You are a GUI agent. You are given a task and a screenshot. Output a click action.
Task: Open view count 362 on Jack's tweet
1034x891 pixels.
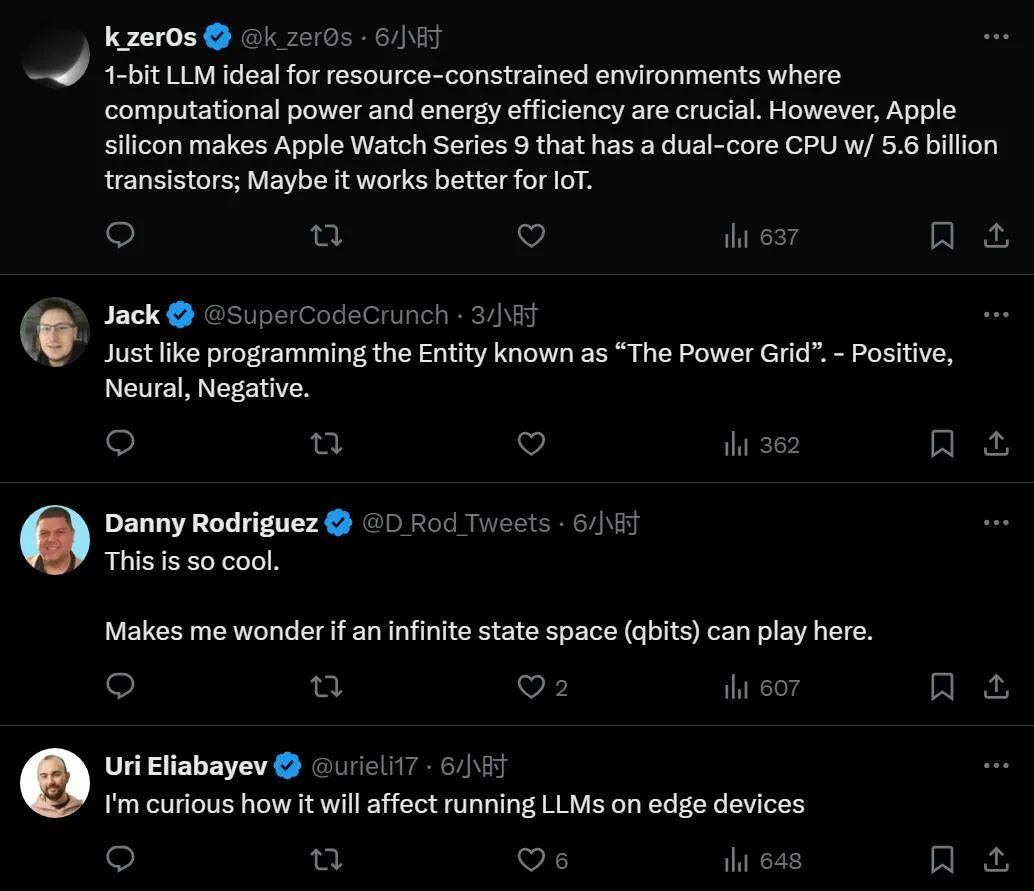click(762, 445)
